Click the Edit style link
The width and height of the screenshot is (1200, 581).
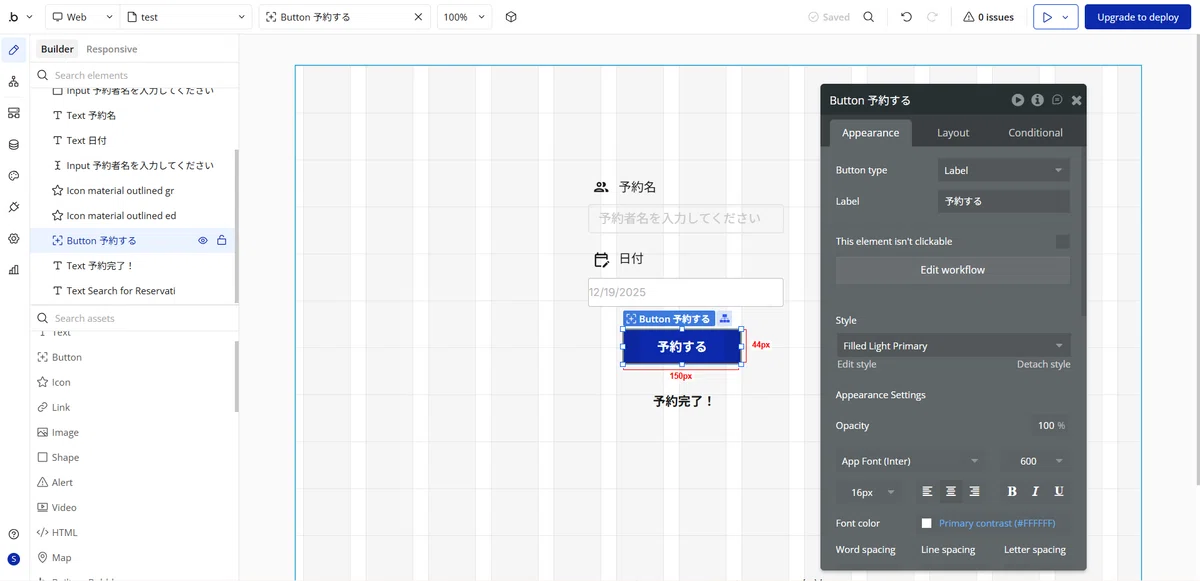(x=857, y=364)
